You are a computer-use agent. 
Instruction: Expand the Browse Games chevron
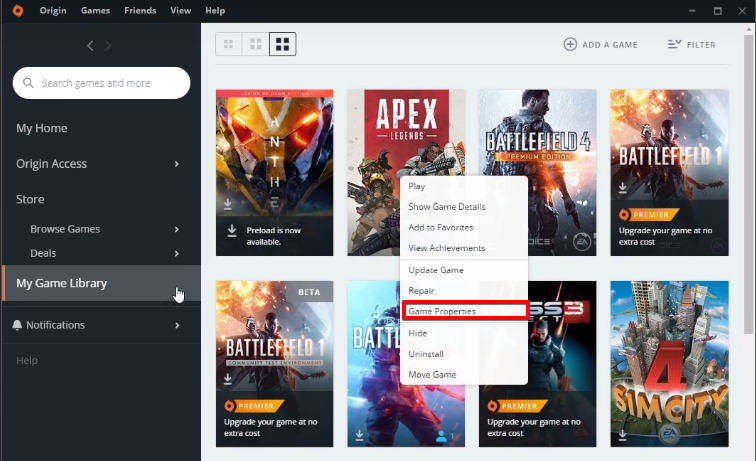pyautogui.click(x=176, y=230)
